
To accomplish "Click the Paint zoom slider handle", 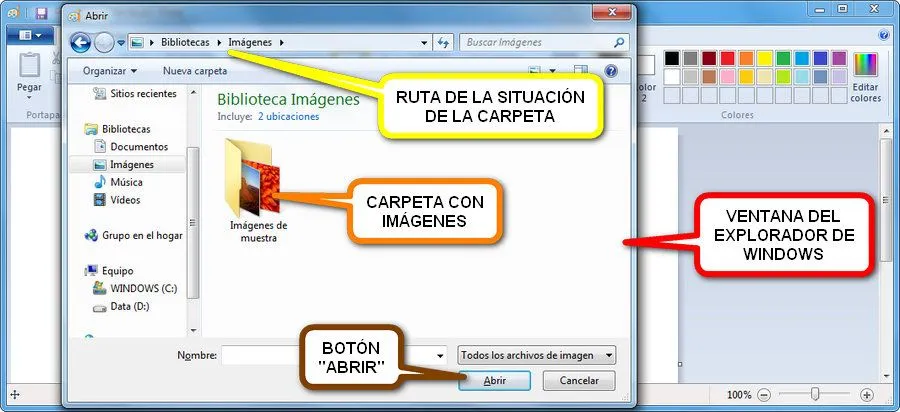I will coord(814,394).
